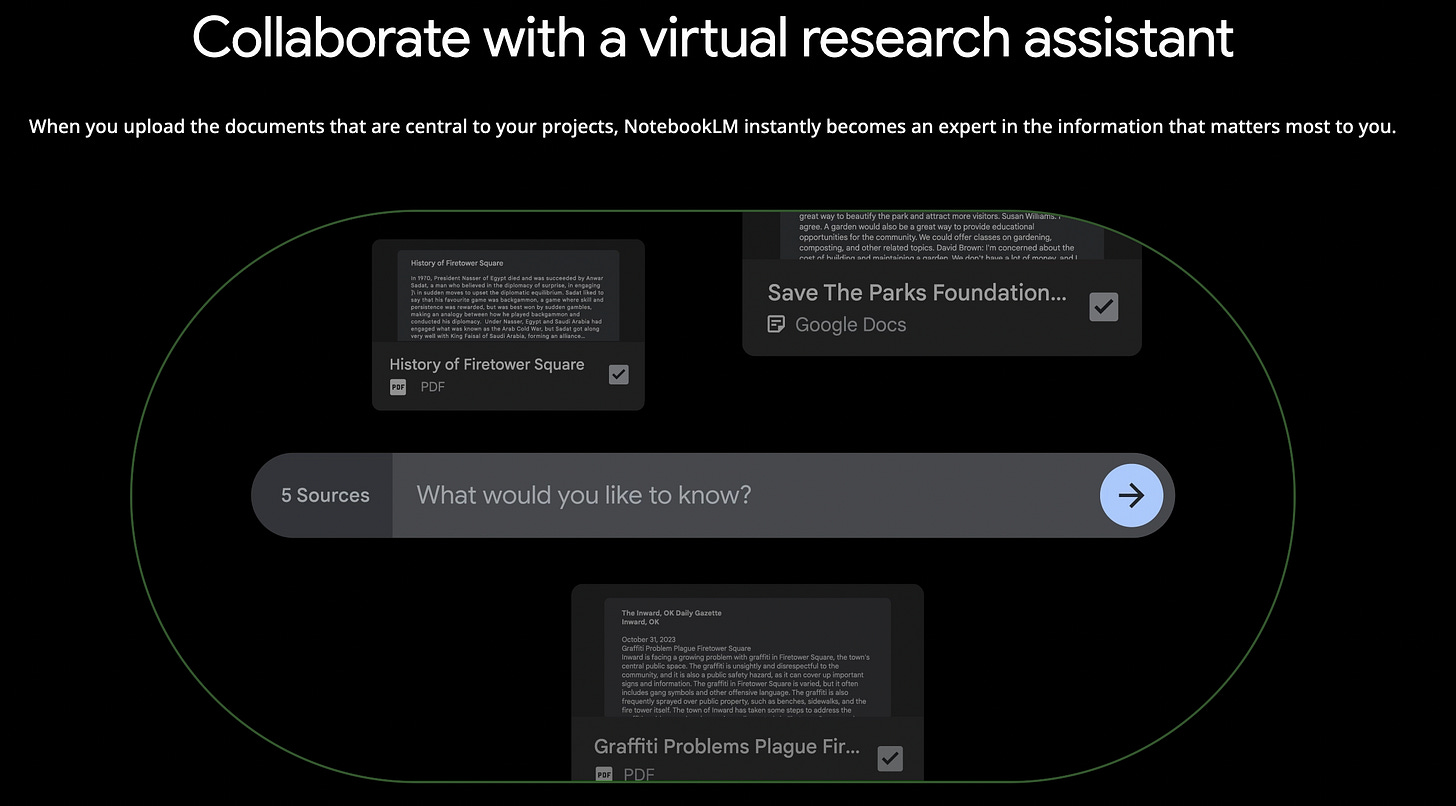1456x806 pixels.
Task: Select the 'Graffiti Problems Plague Fir...' card title
Action: (727, 746)
